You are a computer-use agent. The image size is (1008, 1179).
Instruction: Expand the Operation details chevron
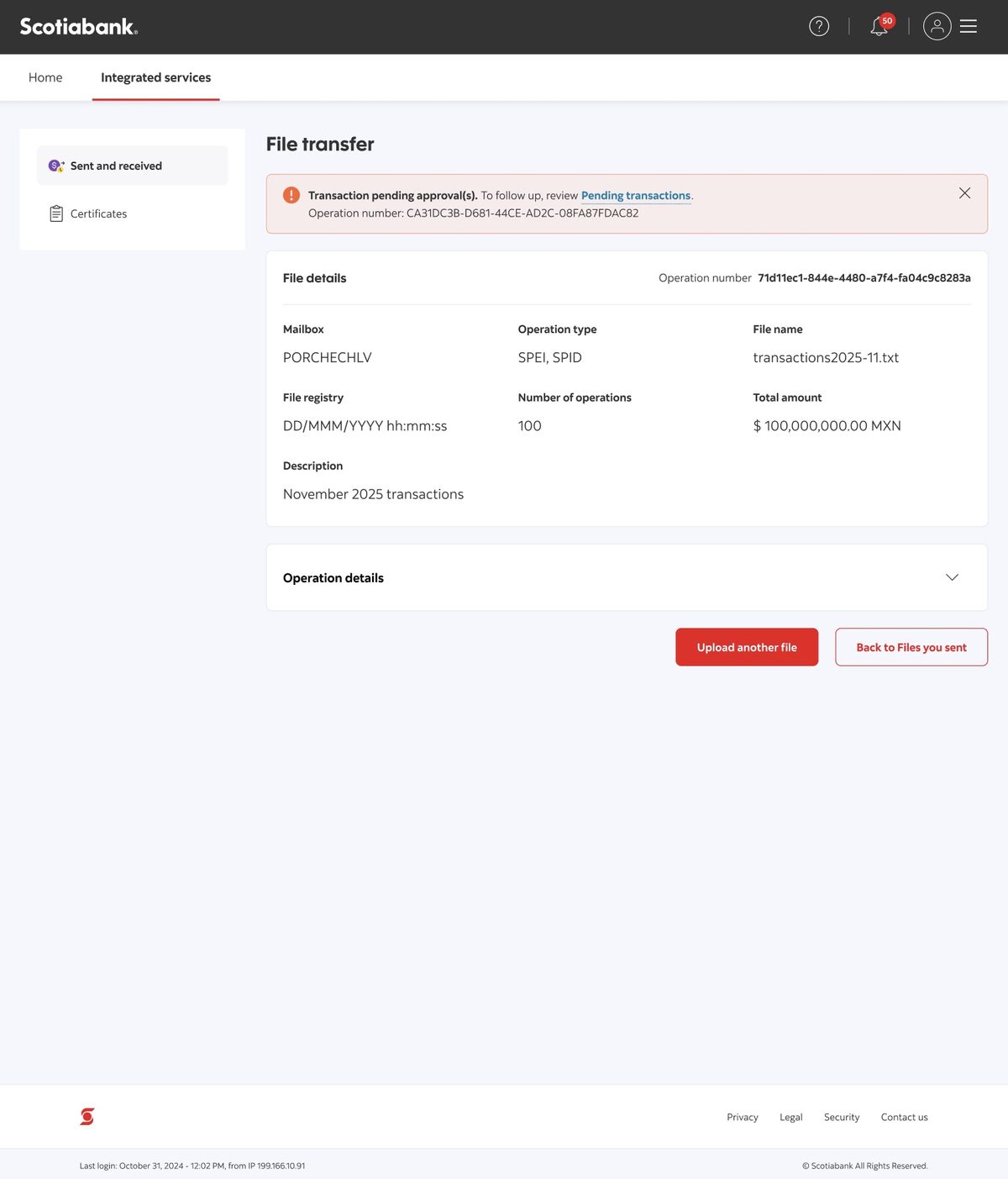click(952, 577)
